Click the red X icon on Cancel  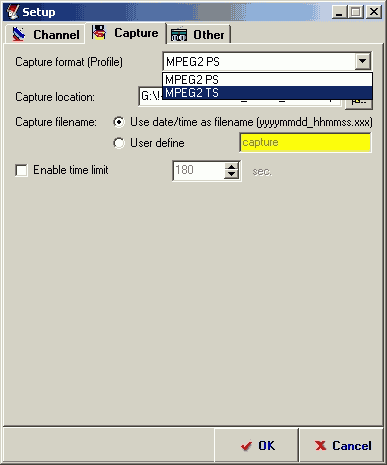click(320, 445)
